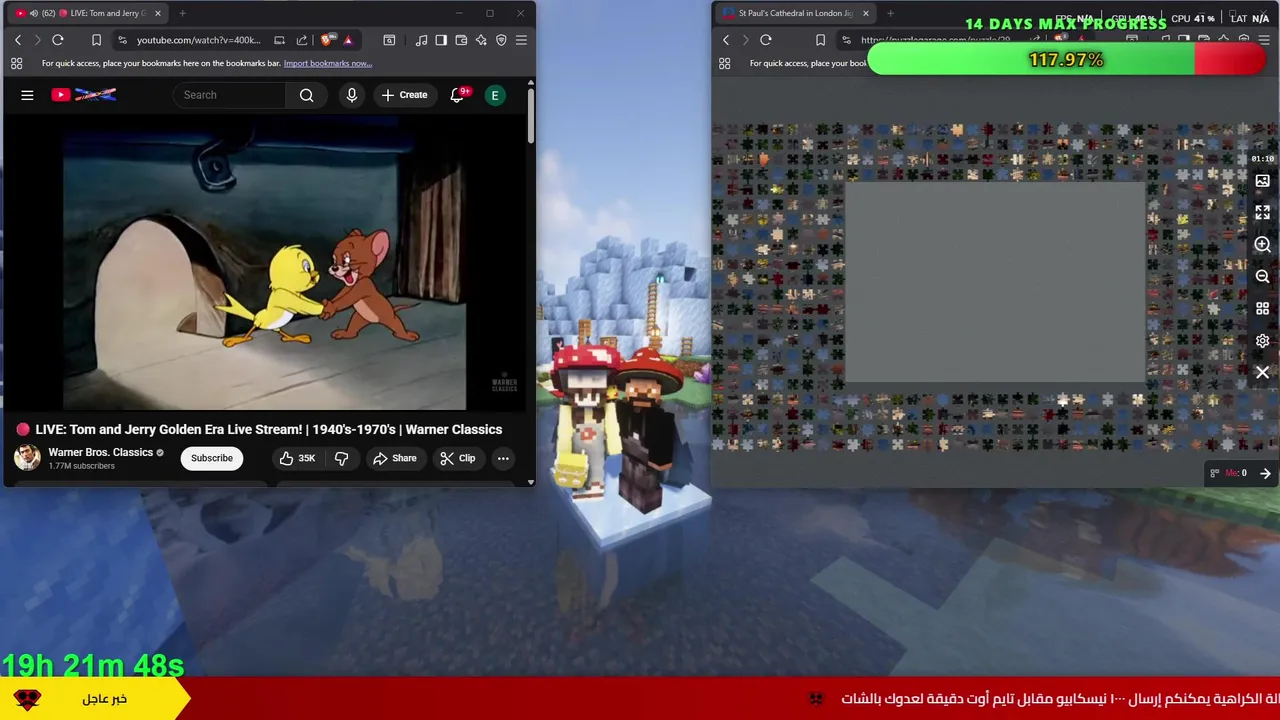Open Brave Rewards triangle icon

click(x=348, y=40)
